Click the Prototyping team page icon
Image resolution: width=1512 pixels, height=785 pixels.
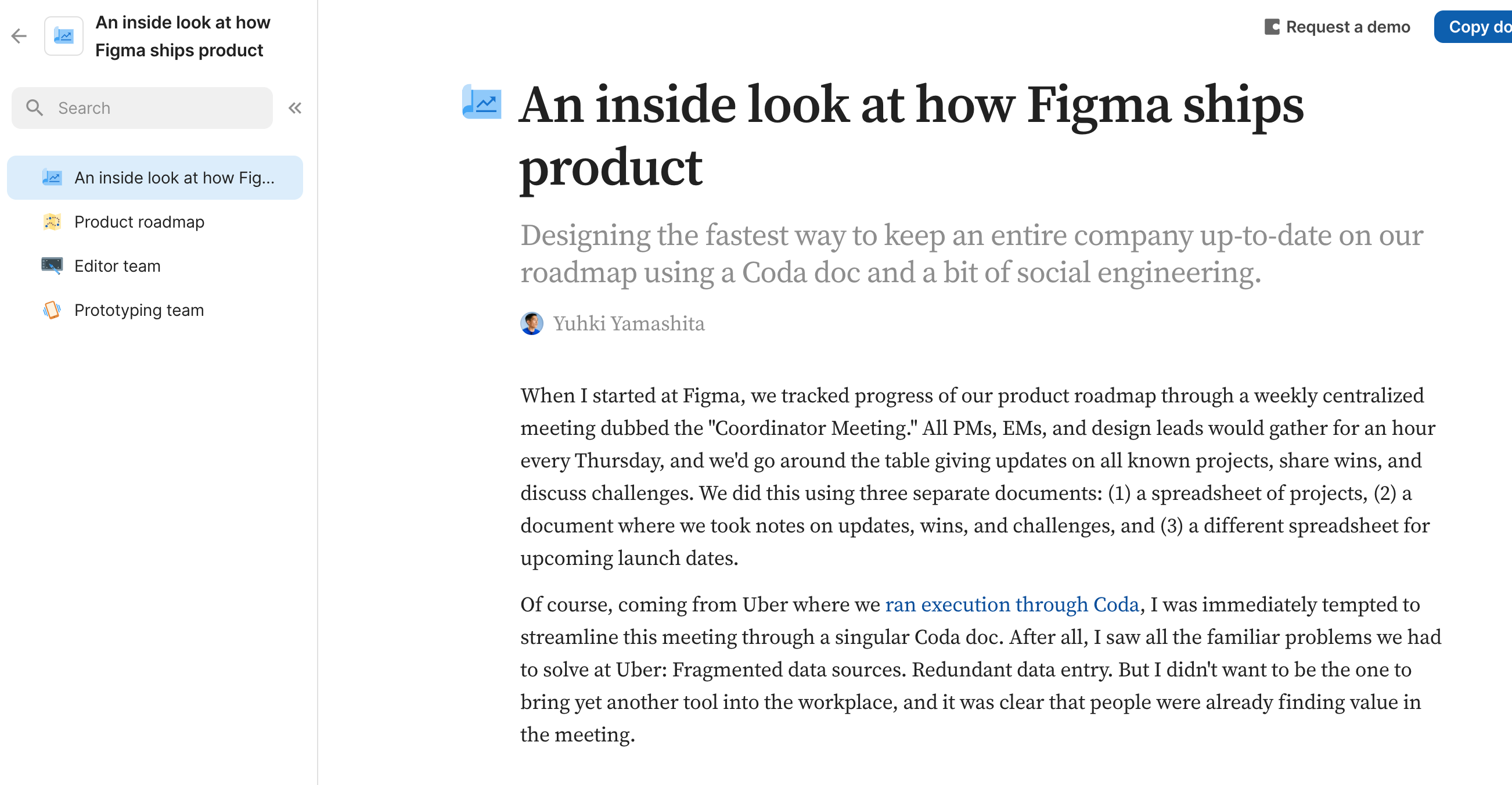[52, 310]
